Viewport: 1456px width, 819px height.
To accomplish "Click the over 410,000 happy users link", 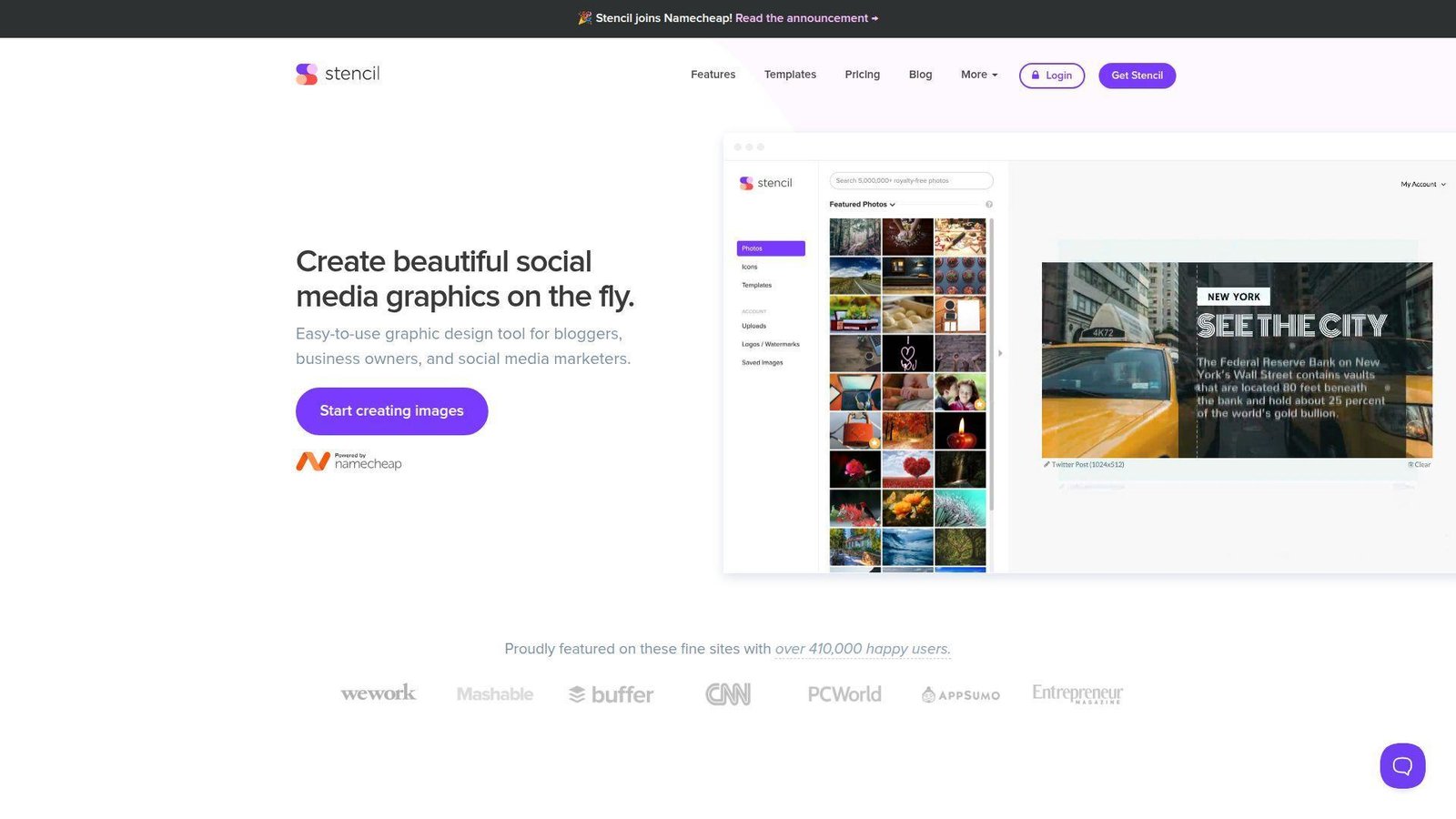I will [863, 649].
